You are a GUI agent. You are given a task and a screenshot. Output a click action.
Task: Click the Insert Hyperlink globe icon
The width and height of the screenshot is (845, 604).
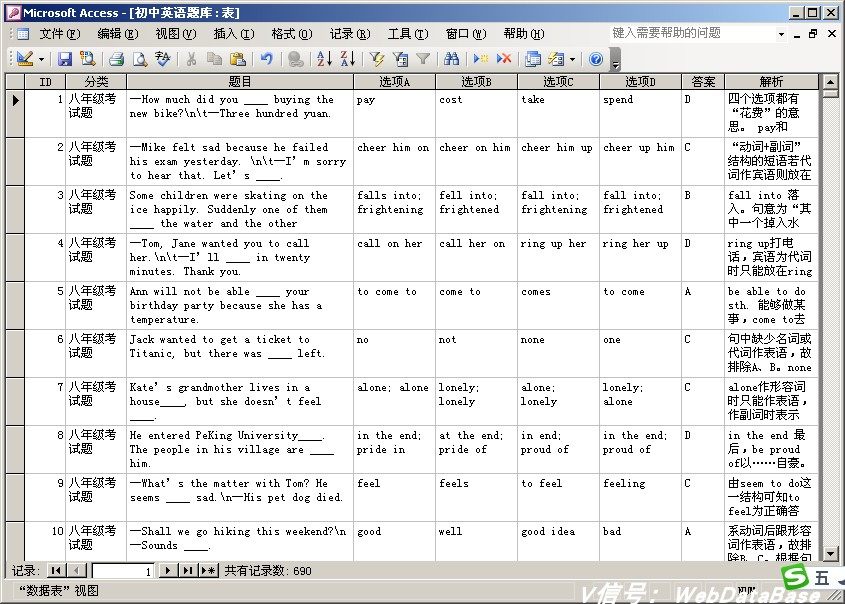click(x=295, y=59)
